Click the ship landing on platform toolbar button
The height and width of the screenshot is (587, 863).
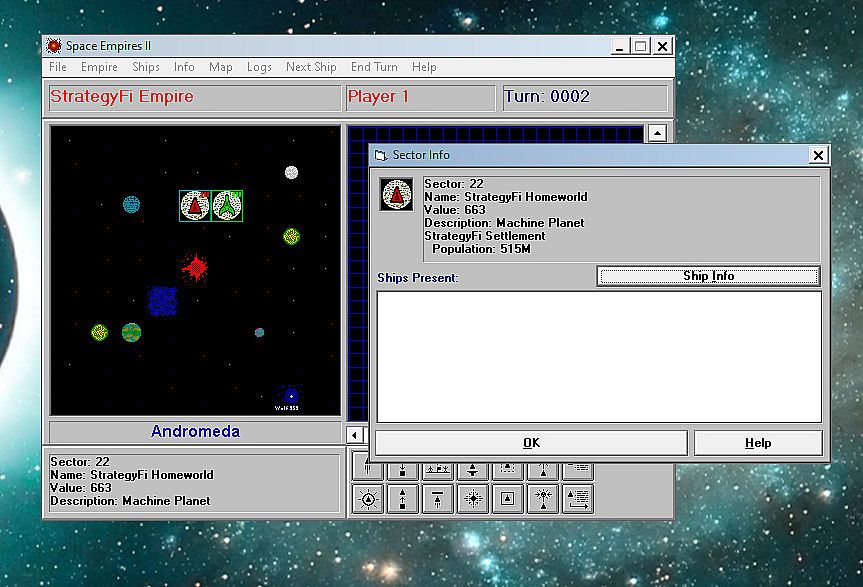click(473, 471)
